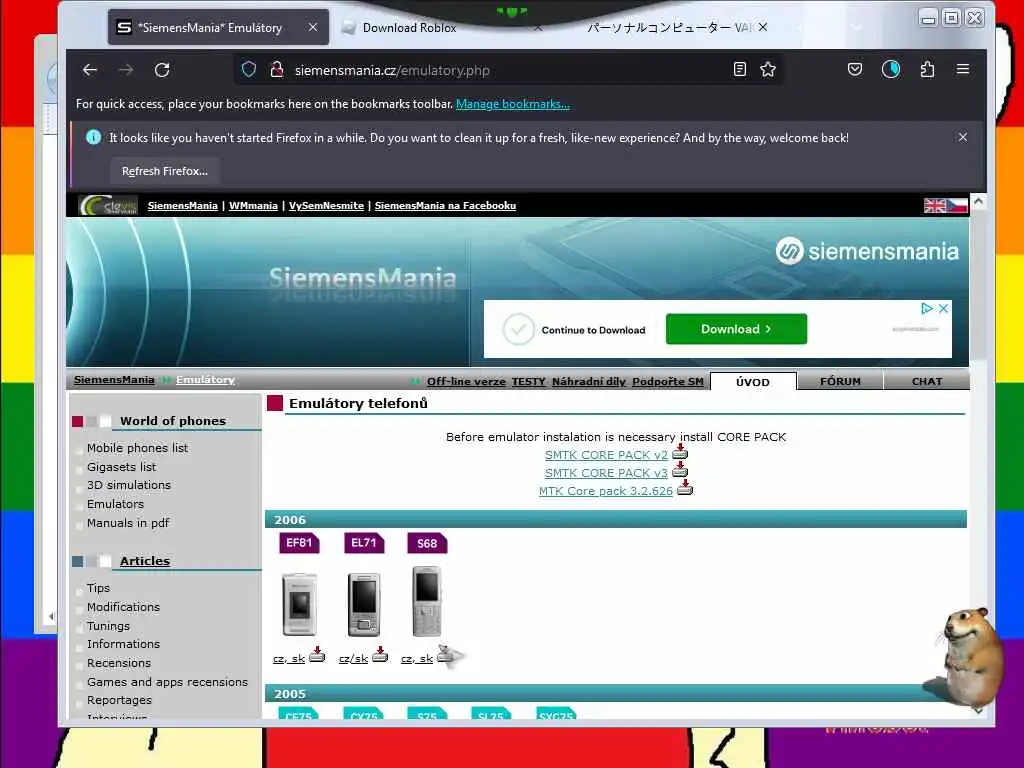
Task: Click the EL71 emulator download icon
Action: 380,654
